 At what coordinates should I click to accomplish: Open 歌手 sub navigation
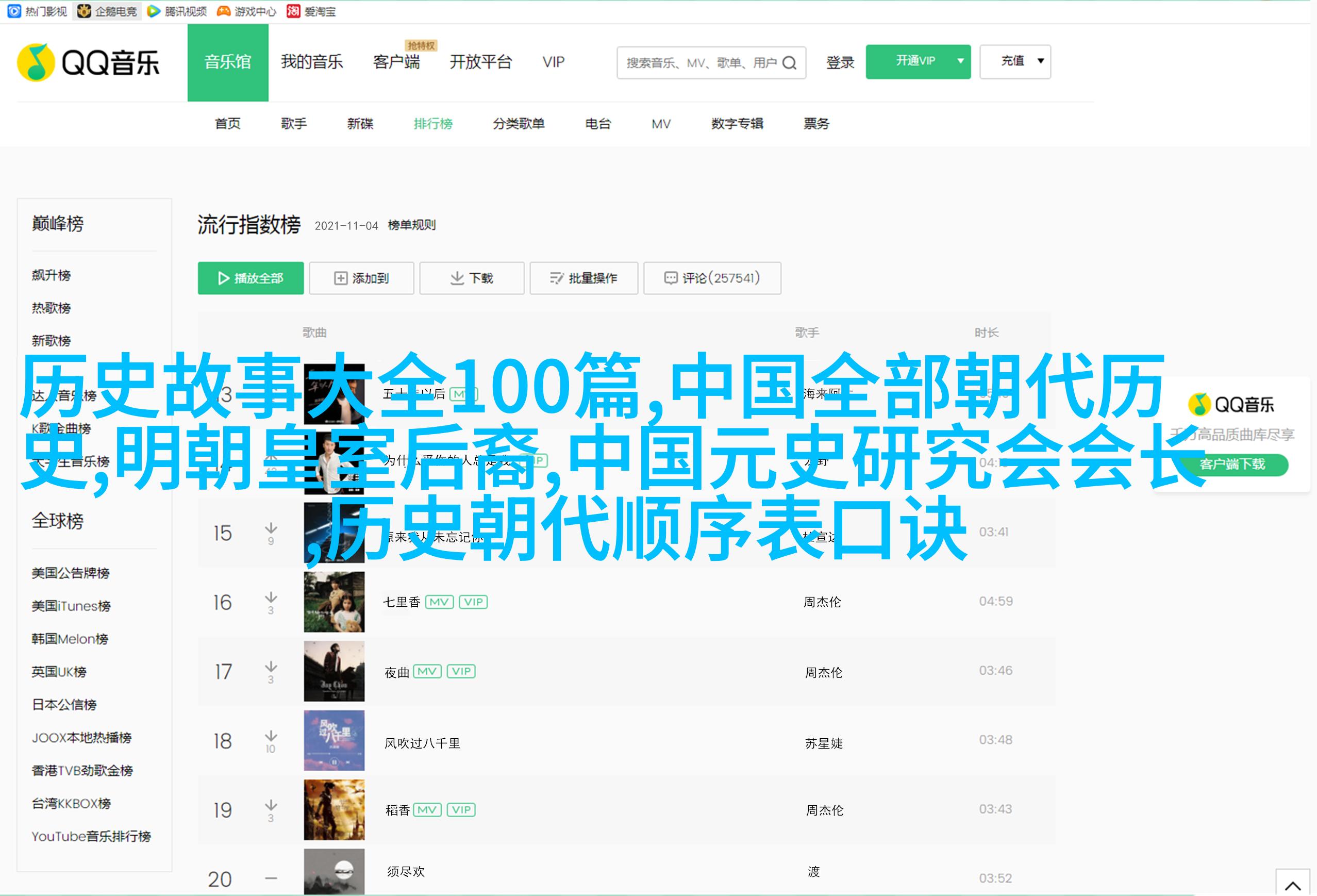pyautogui.click(x=294, y=124)
